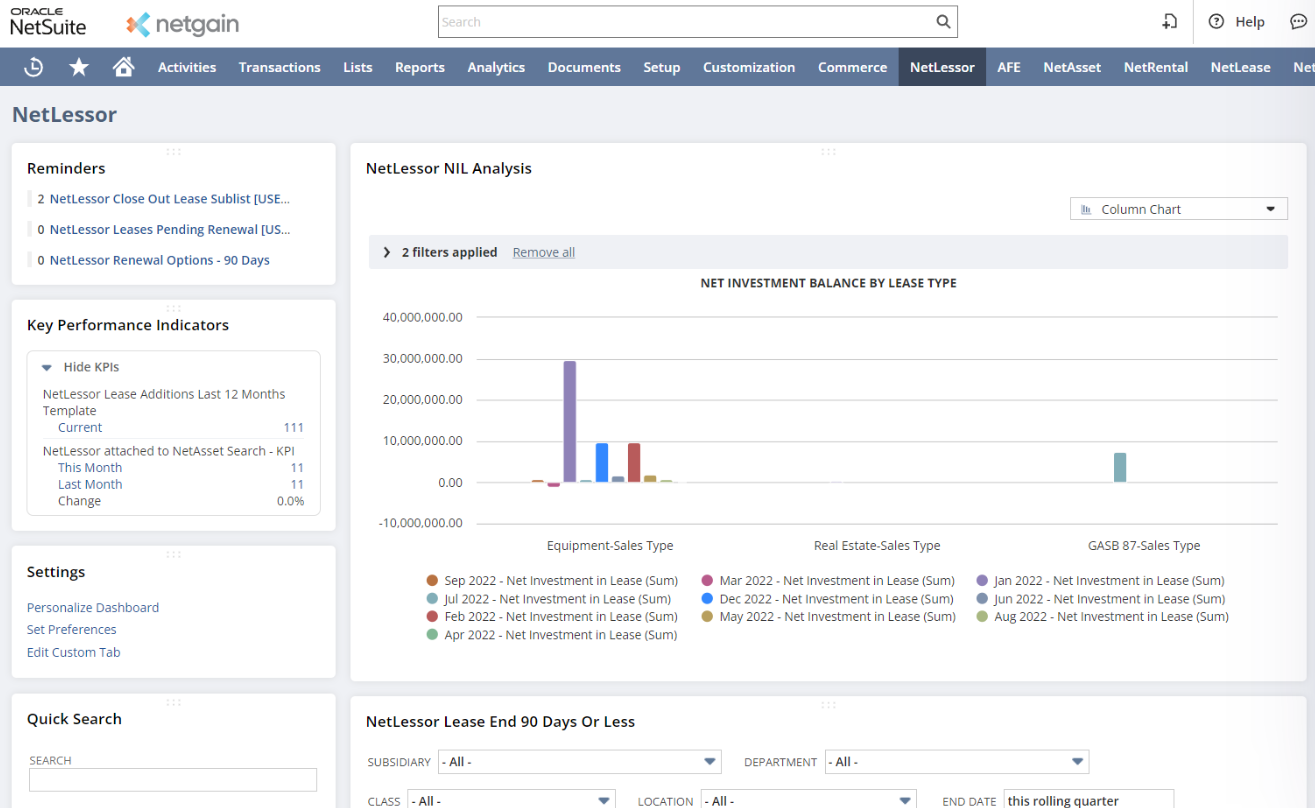Open the Department dropdown
The width and height of the screenshot is (1315, 808).
point(957,762)
